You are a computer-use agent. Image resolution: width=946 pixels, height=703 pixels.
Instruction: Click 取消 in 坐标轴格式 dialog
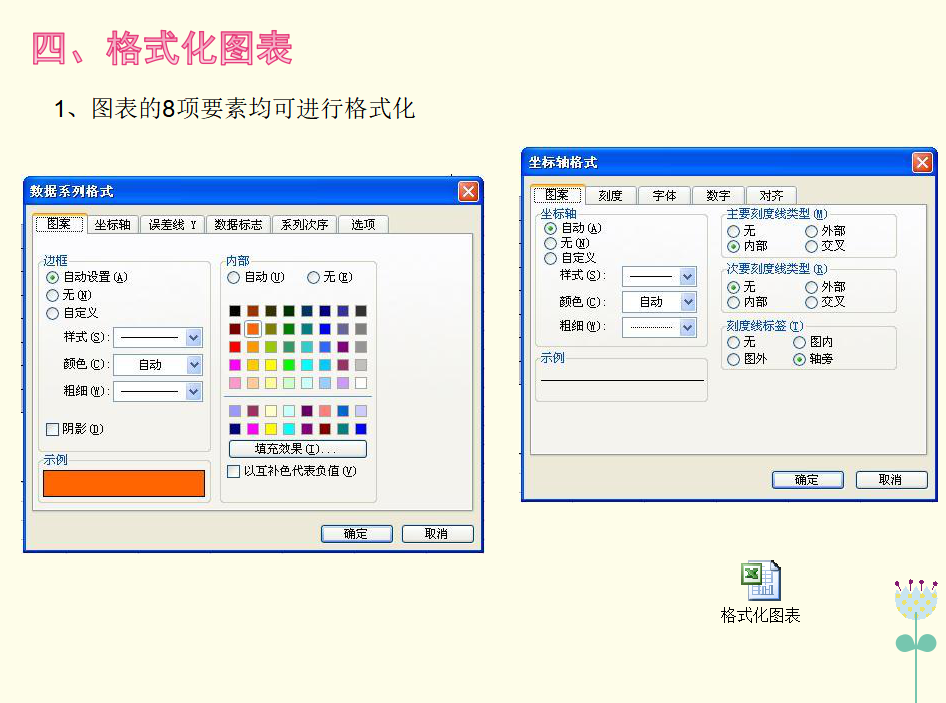(x=891, y=480)
